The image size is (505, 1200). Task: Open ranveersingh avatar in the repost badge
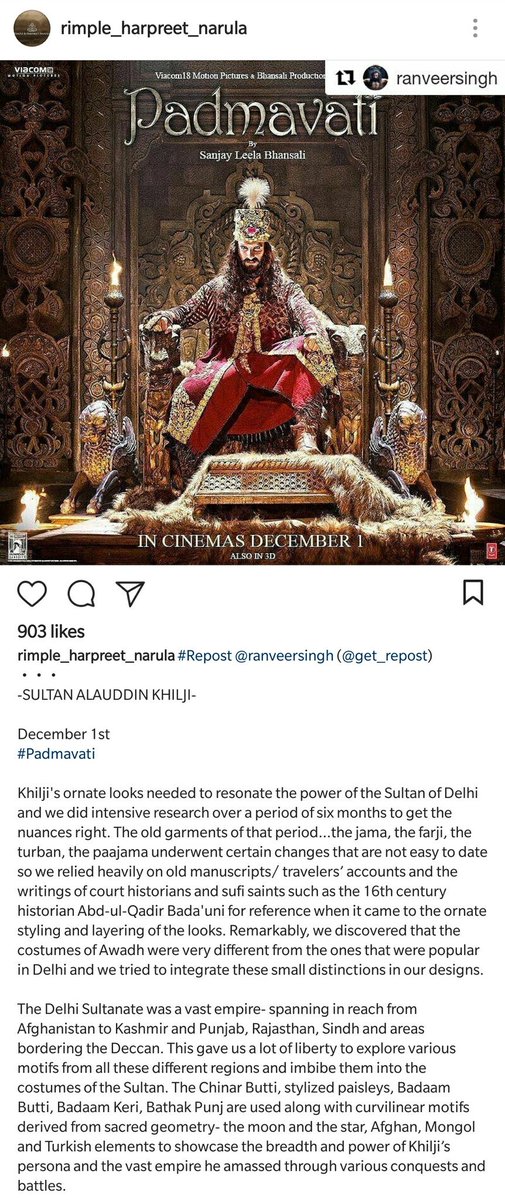(x=376, y=78)
